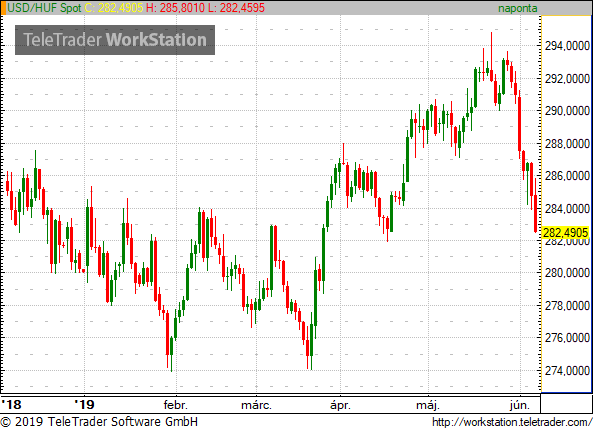
Task: Select the naponta interval label
Action: tap(517, 8)
